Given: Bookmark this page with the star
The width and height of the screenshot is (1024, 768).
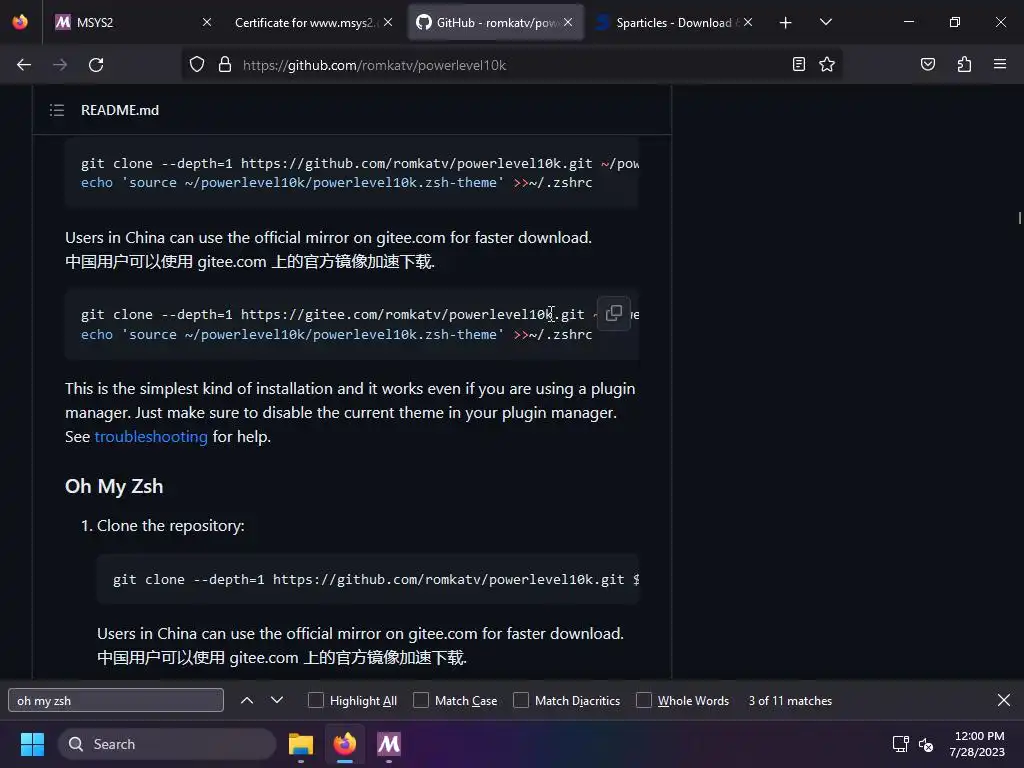Looking at the screenshot, I should pos(827,64).
